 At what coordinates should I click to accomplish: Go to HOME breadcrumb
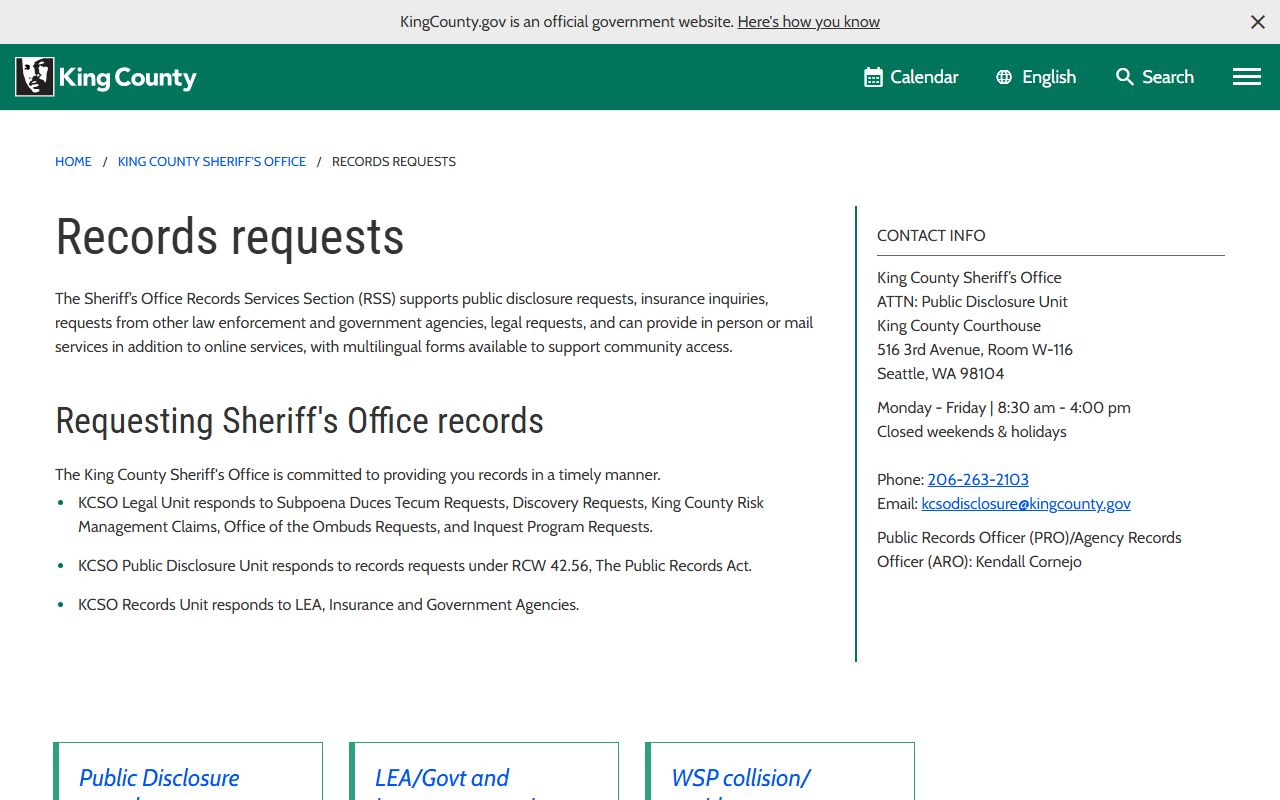click(73, 161)
